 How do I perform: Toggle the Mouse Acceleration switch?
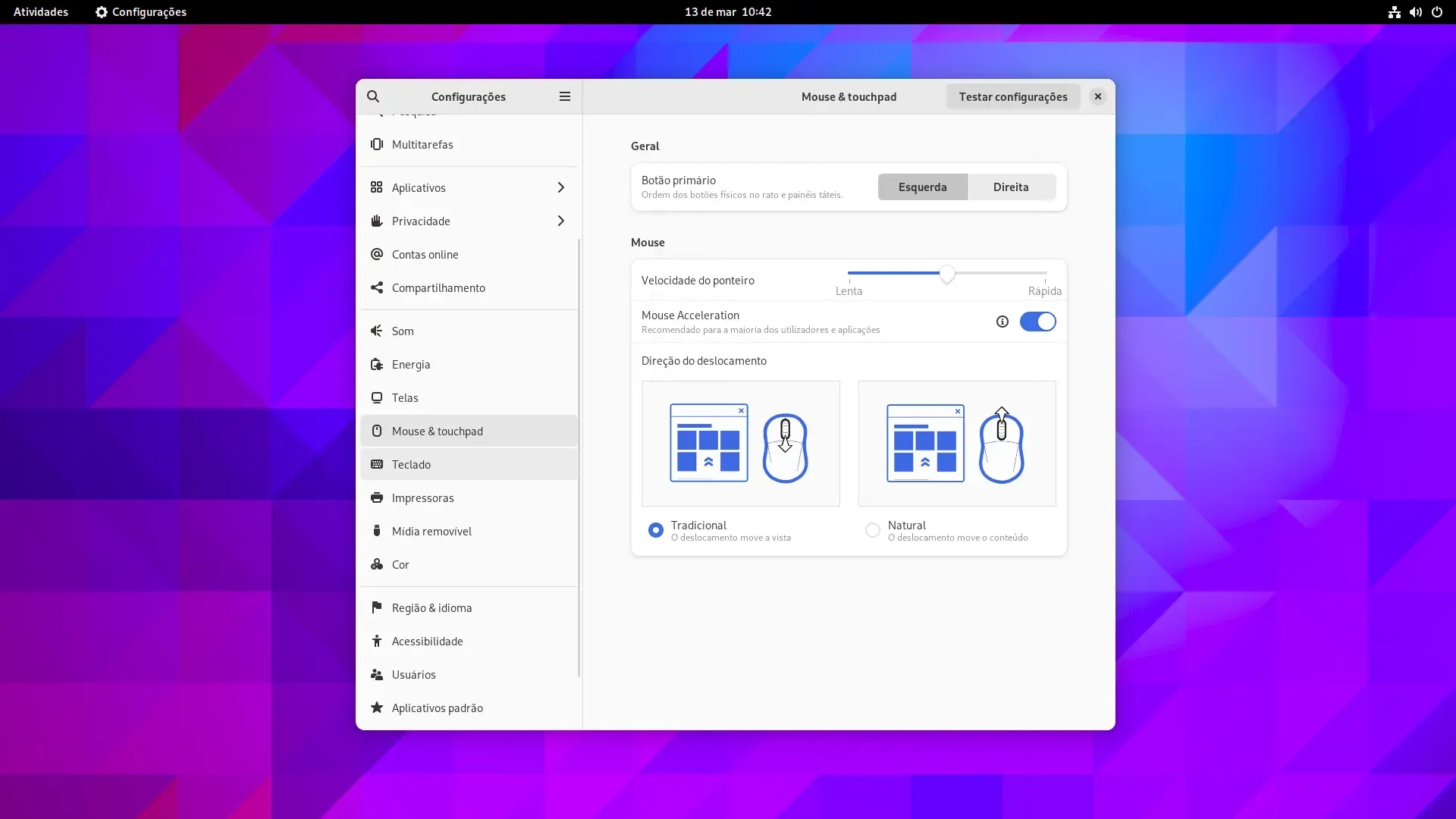click(1037, 322)
